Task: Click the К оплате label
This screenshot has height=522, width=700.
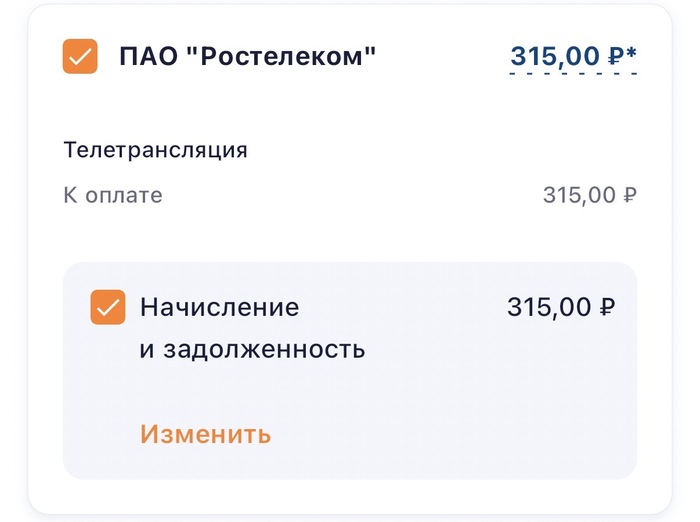Action: 112,195
